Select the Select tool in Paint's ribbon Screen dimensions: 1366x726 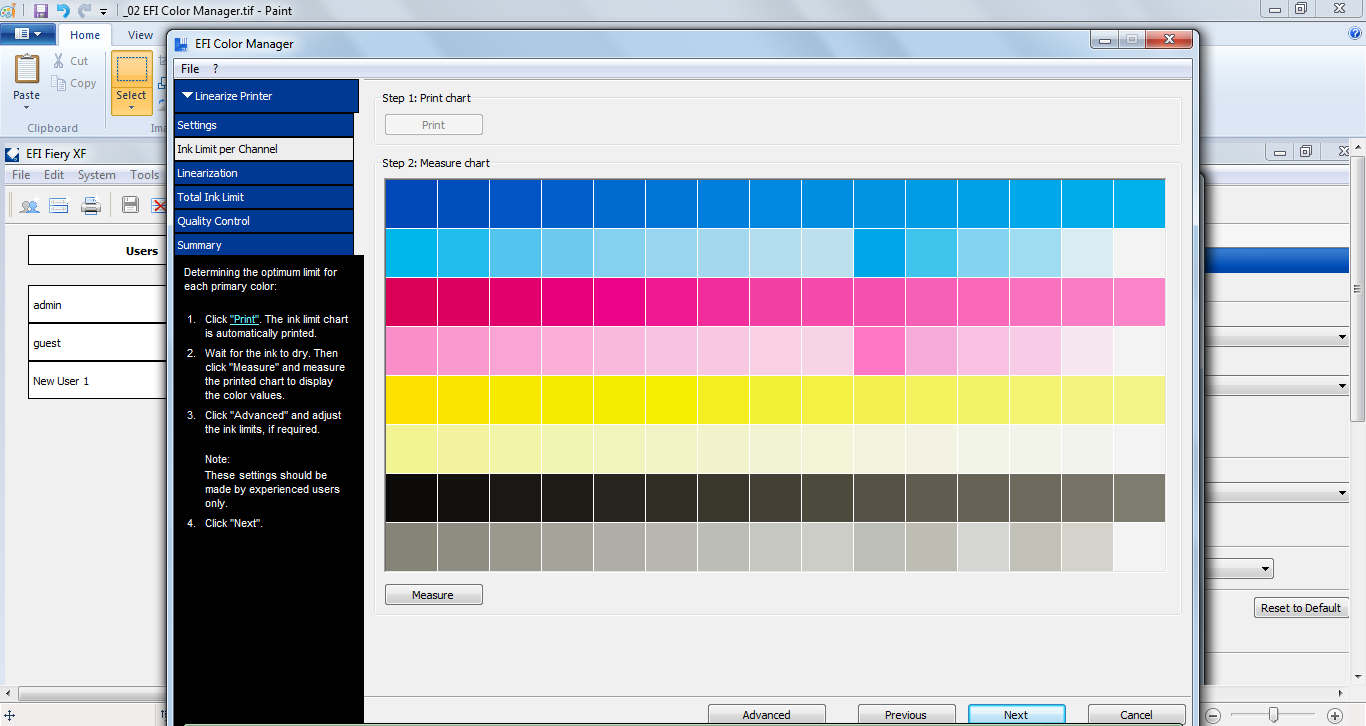pyautogui.click(x=131, y=78)
